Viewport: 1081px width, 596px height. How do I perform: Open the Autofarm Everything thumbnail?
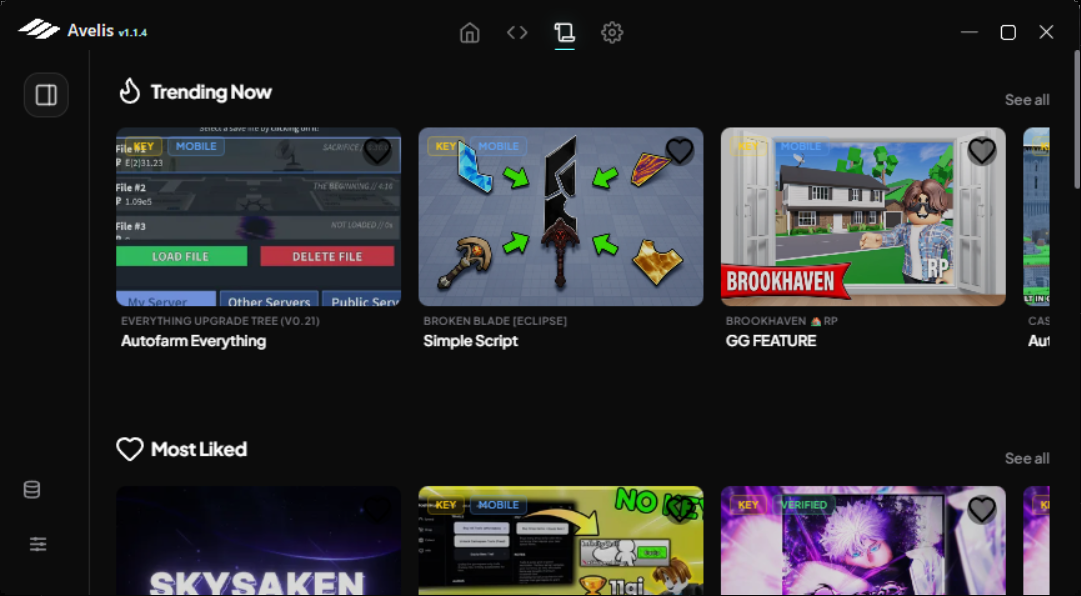click(259, 216)
